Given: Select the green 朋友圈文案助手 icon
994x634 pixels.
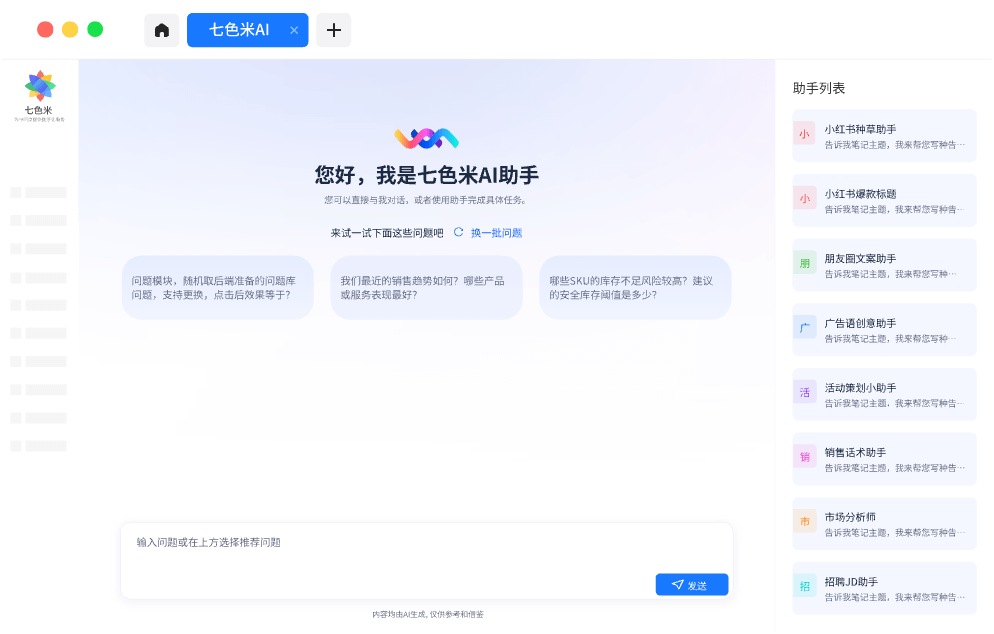Looking at the screenshot, I should (x=805, y=264).
